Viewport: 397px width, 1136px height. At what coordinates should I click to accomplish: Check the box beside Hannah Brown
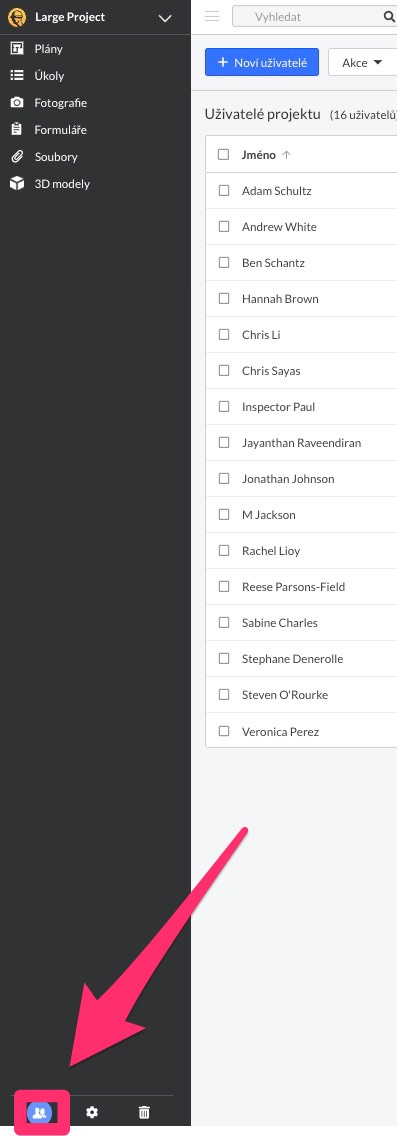(224, 298)
